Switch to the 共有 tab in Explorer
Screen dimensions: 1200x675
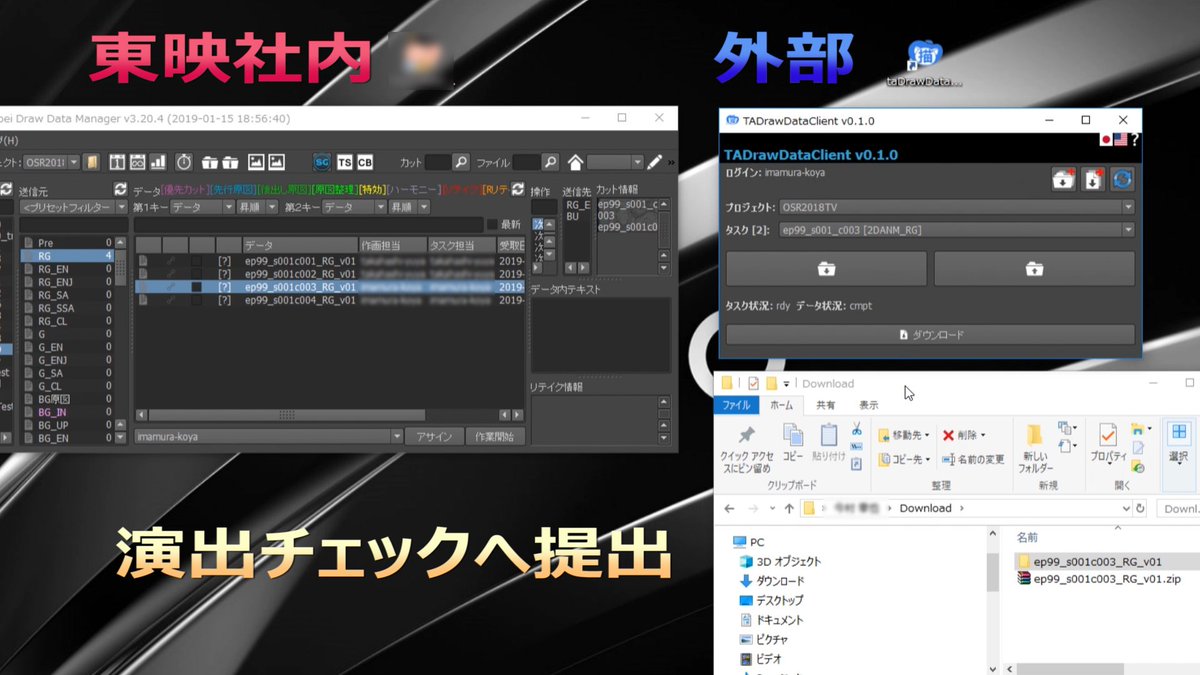pos(826,405)
